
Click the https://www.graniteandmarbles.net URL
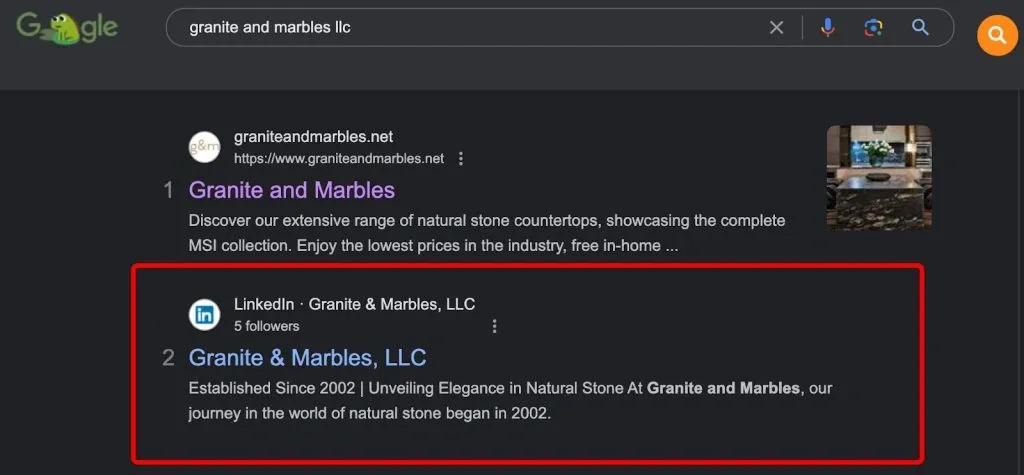coord(339,159)
